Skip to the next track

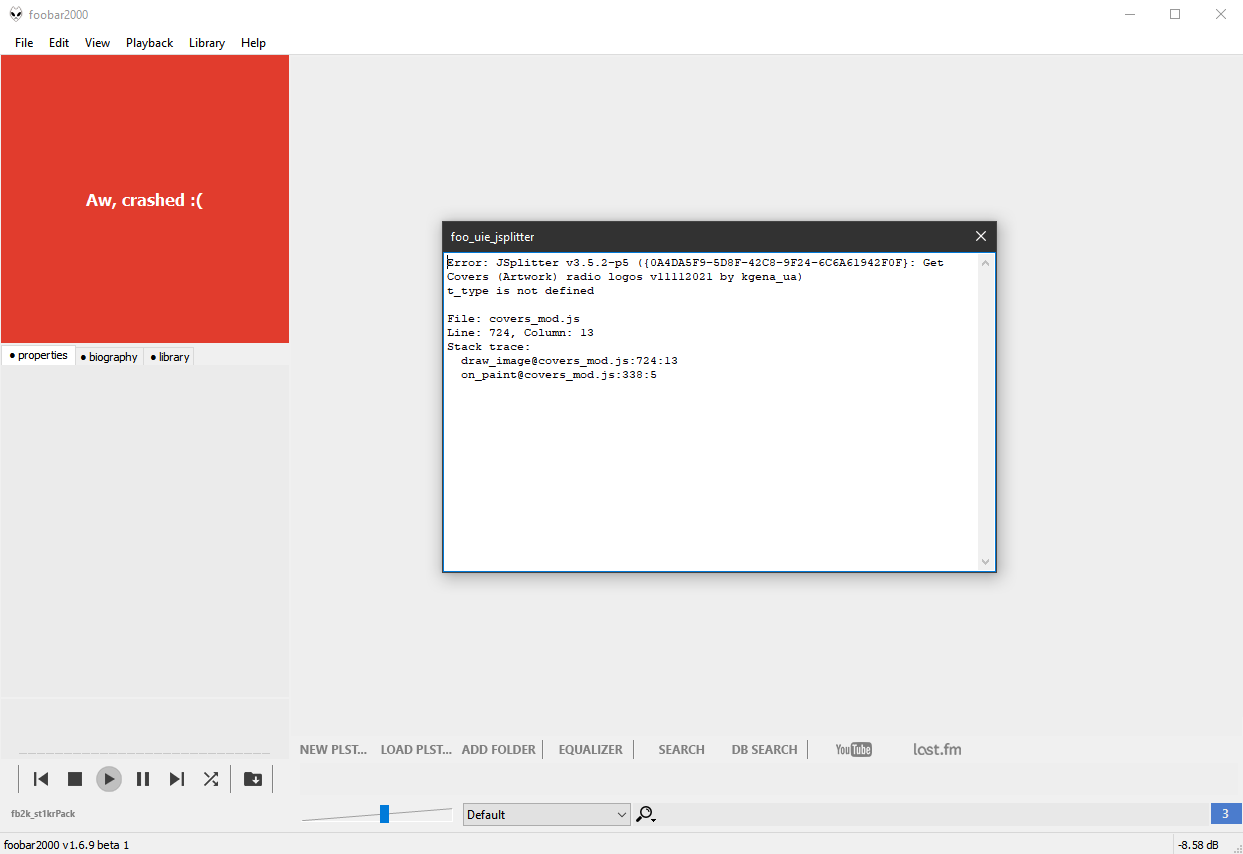pyautogui.click(x=177, y=779)
